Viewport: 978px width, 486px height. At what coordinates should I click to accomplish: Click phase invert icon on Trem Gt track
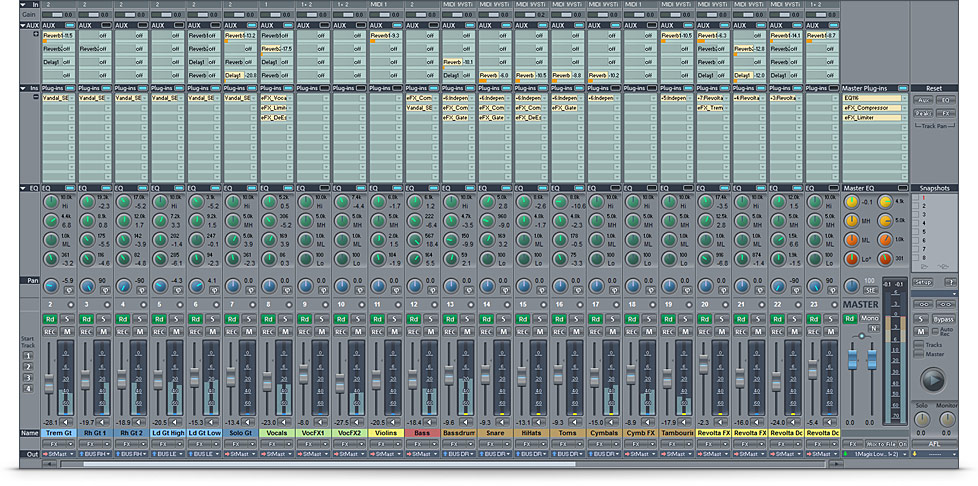(69, 290)
